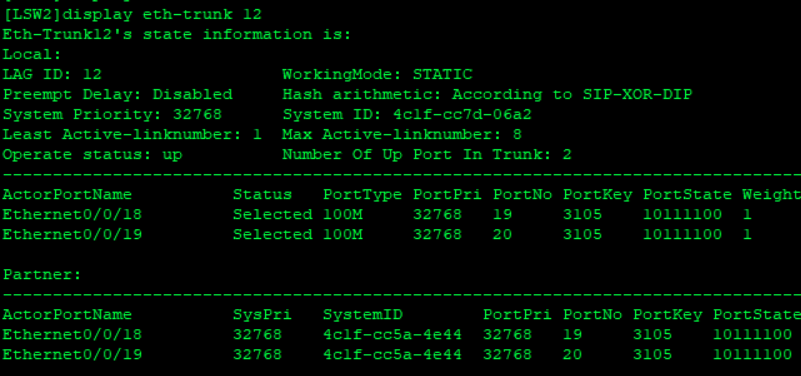
Task: Click PortState 10111100 in Partner Ethernet0/0/18 row
Action: 752,335
